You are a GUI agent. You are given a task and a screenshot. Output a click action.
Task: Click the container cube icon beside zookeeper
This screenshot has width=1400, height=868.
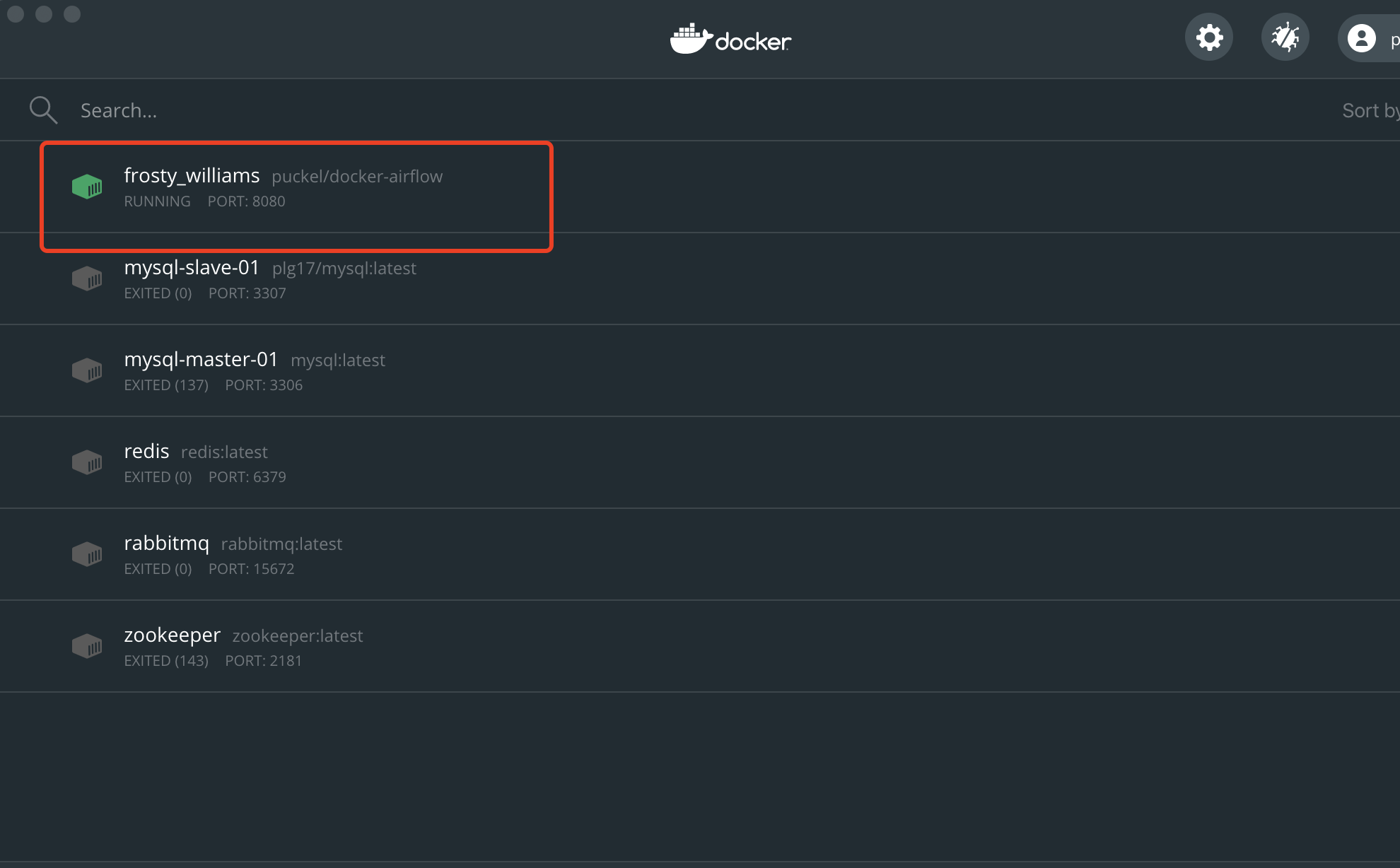click(x=86, y=645)
